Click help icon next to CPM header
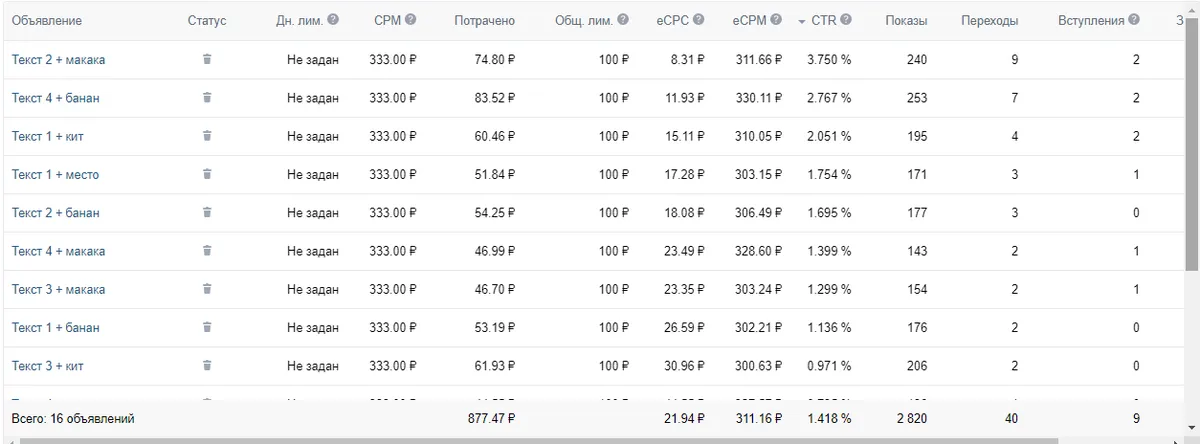Screen dimensions: 1200x444 pos(411,20)
